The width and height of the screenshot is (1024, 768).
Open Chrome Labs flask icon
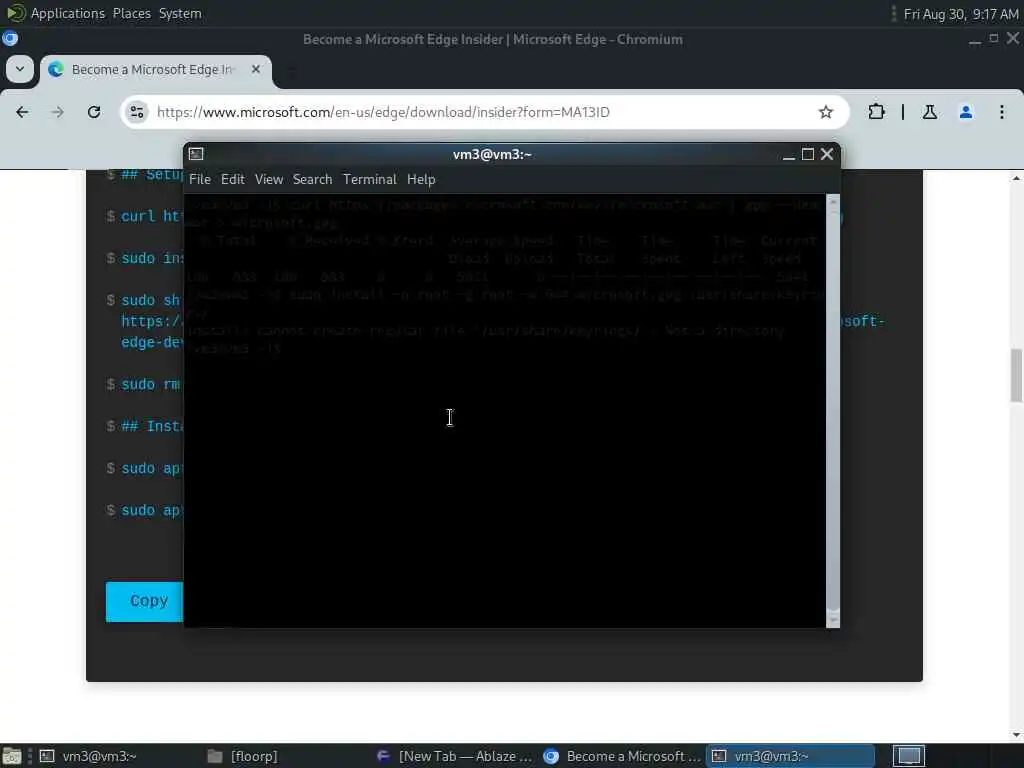point(929,112)
